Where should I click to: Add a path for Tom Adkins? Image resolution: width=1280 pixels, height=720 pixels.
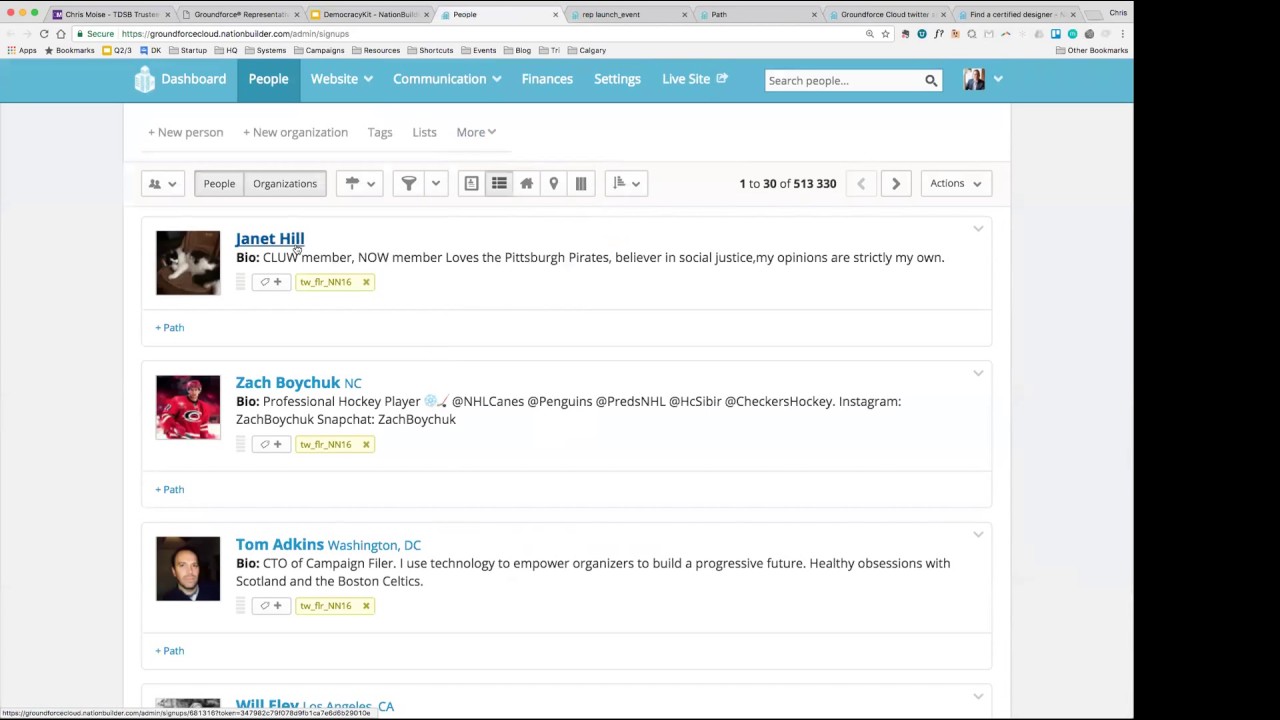pos(170,651)
